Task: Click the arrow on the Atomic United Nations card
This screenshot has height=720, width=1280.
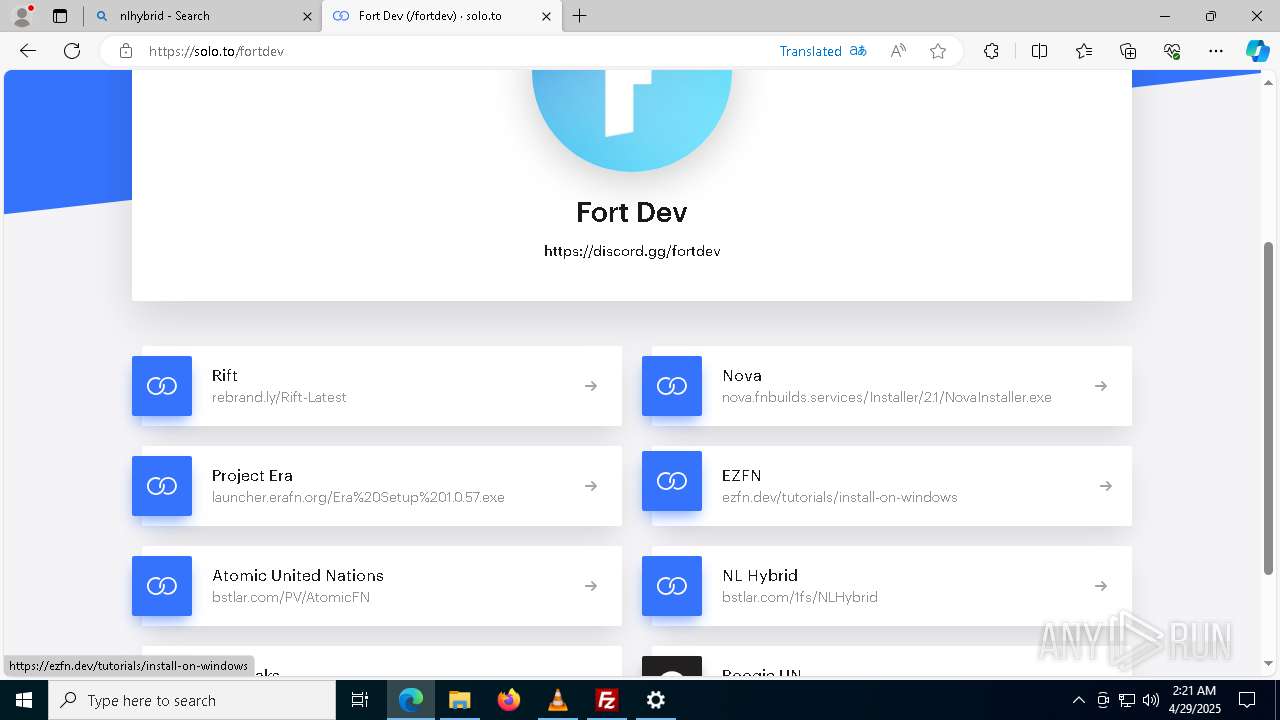Action: point(591,586)
